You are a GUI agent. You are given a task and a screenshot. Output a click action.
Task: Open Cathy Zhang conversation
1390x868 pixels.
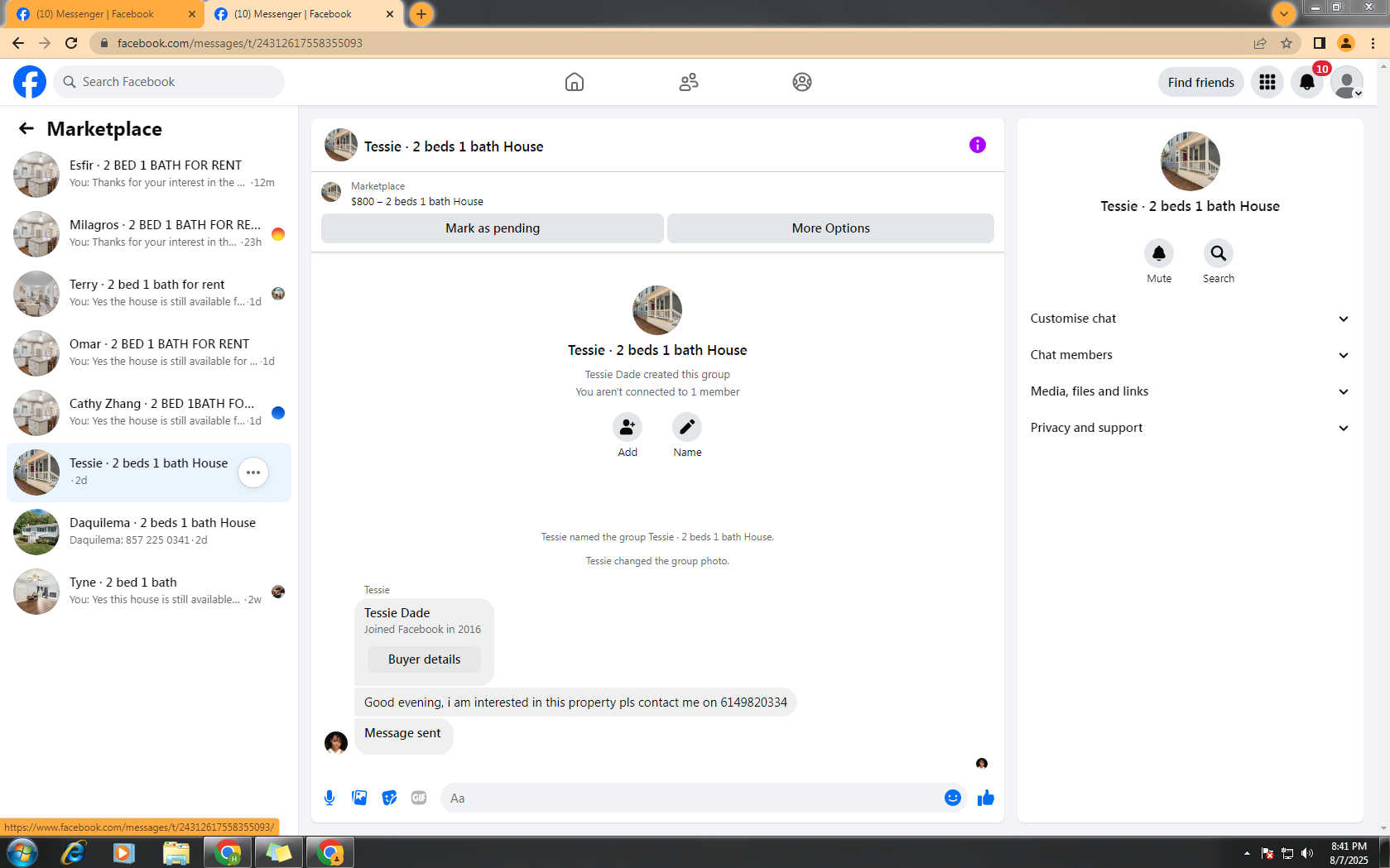tap(149, 413)
